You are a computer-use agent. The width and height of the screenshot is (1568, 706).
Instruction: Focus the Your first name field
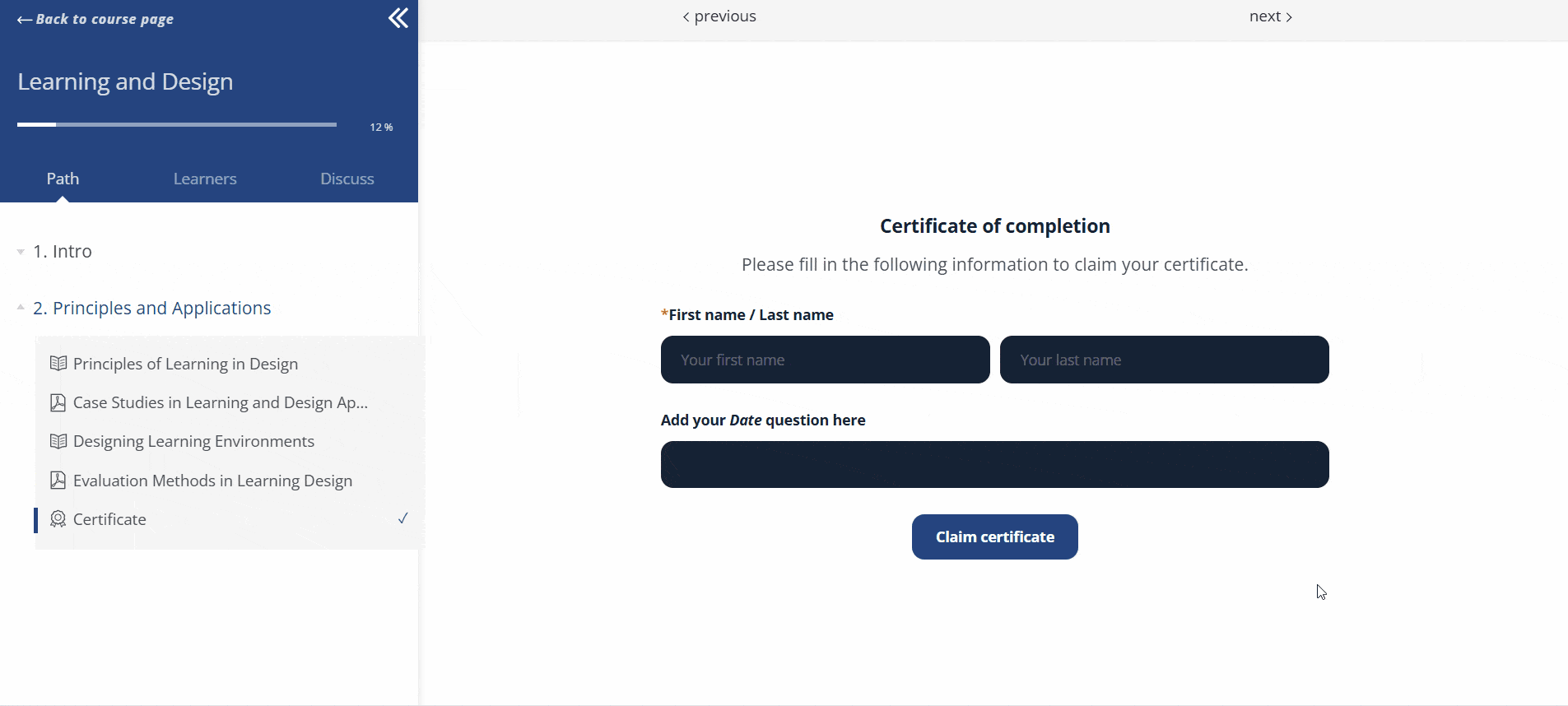[825, 360]
